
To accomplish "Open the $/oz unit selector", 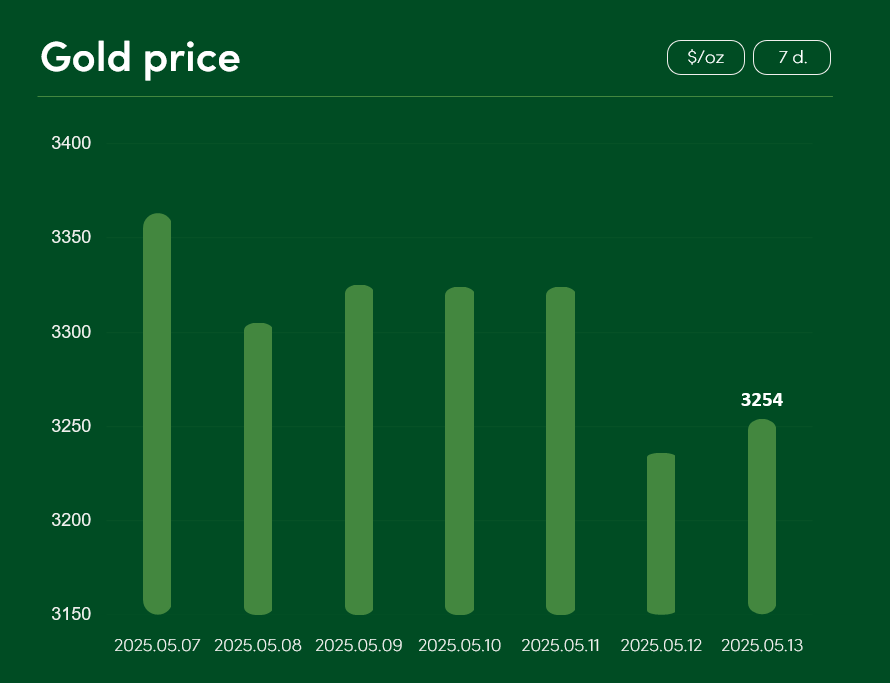I will coord(706,57).
